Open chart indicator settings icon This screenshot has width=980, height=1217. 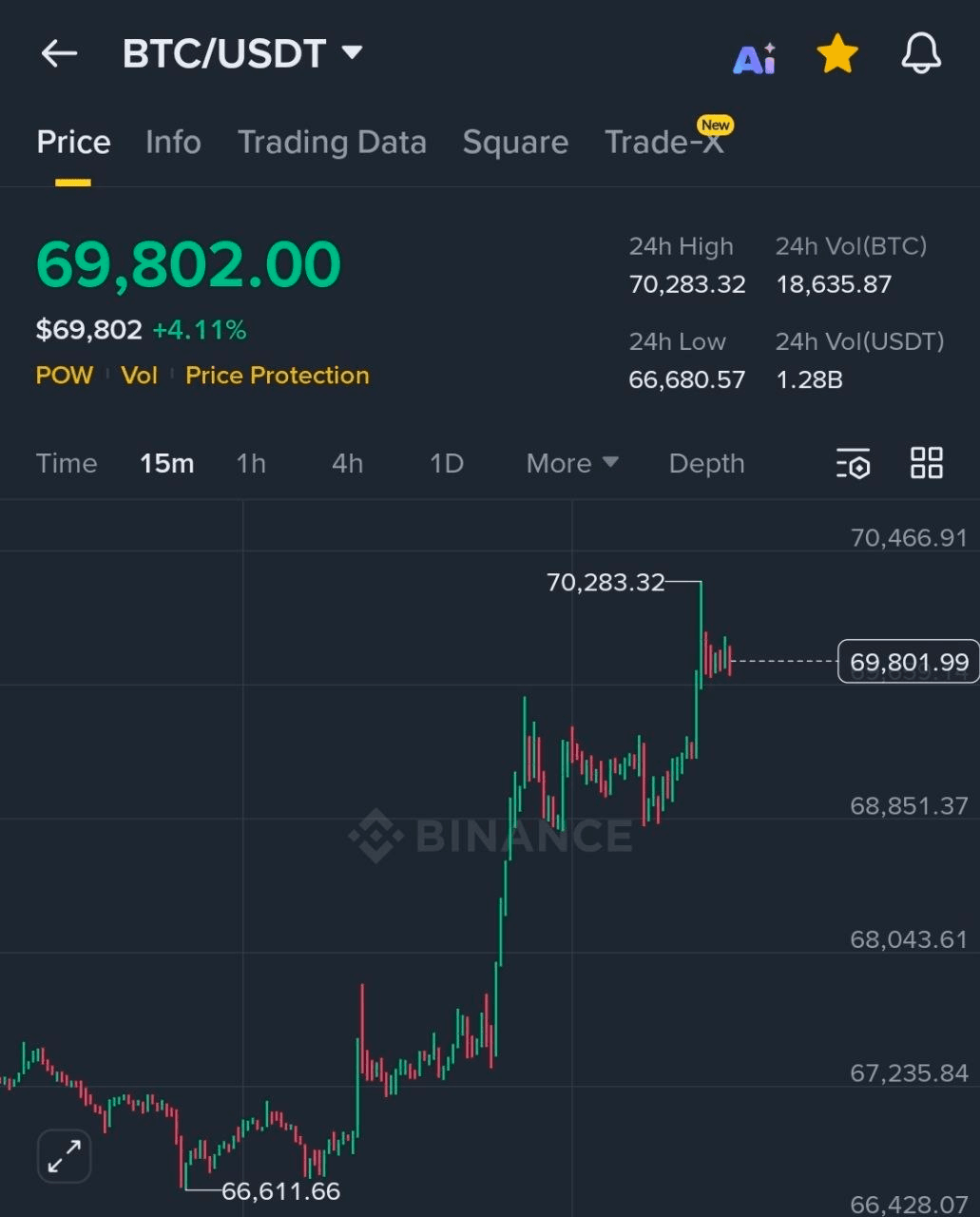[x=853, y=464]
